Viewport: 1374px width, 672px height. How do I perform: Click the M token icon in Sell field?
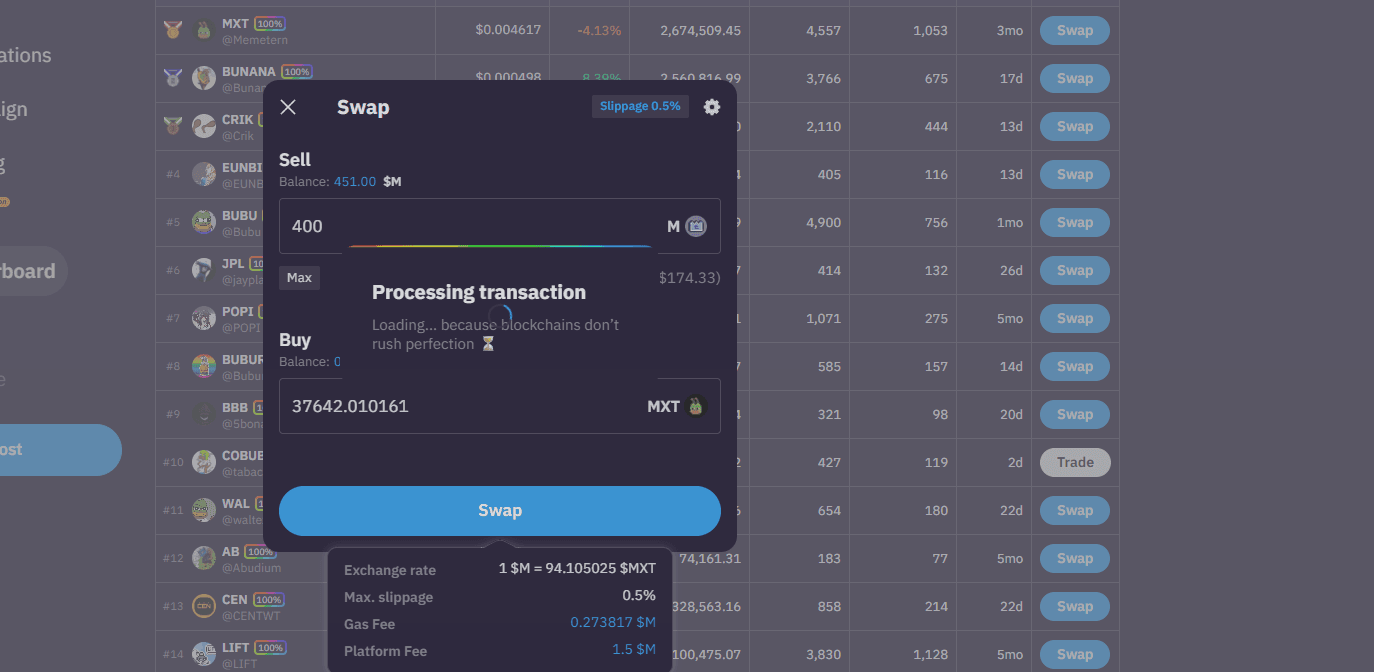tap(697, 226)
